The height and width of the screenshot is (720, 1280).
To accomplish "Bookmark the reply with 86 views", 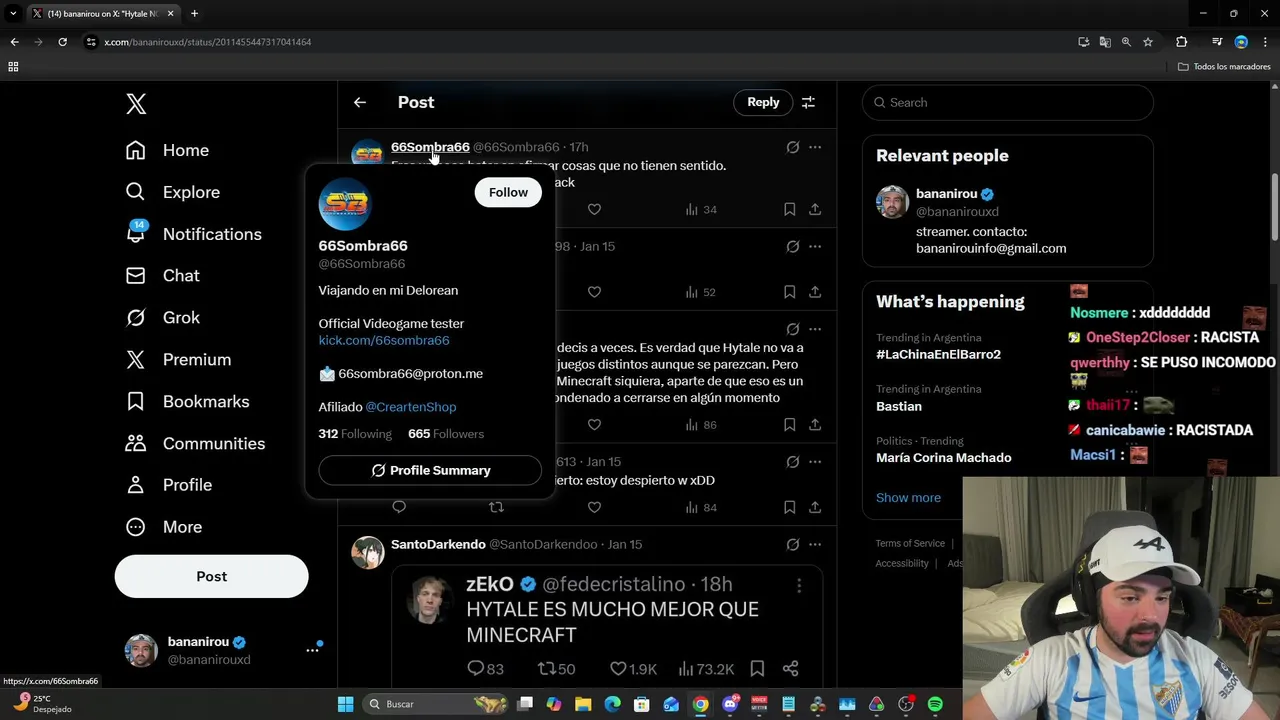I will click(x=790, y=425).
